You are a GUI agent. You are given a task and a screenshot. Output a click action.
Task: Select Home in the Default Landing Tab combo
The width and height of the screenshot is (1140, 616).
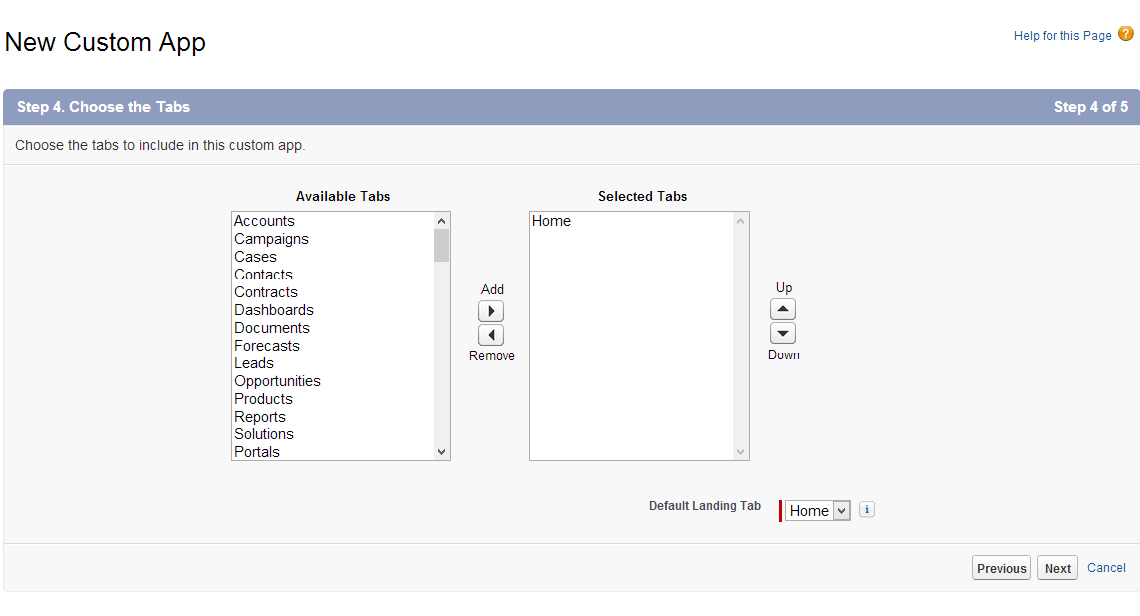(810, 510)
